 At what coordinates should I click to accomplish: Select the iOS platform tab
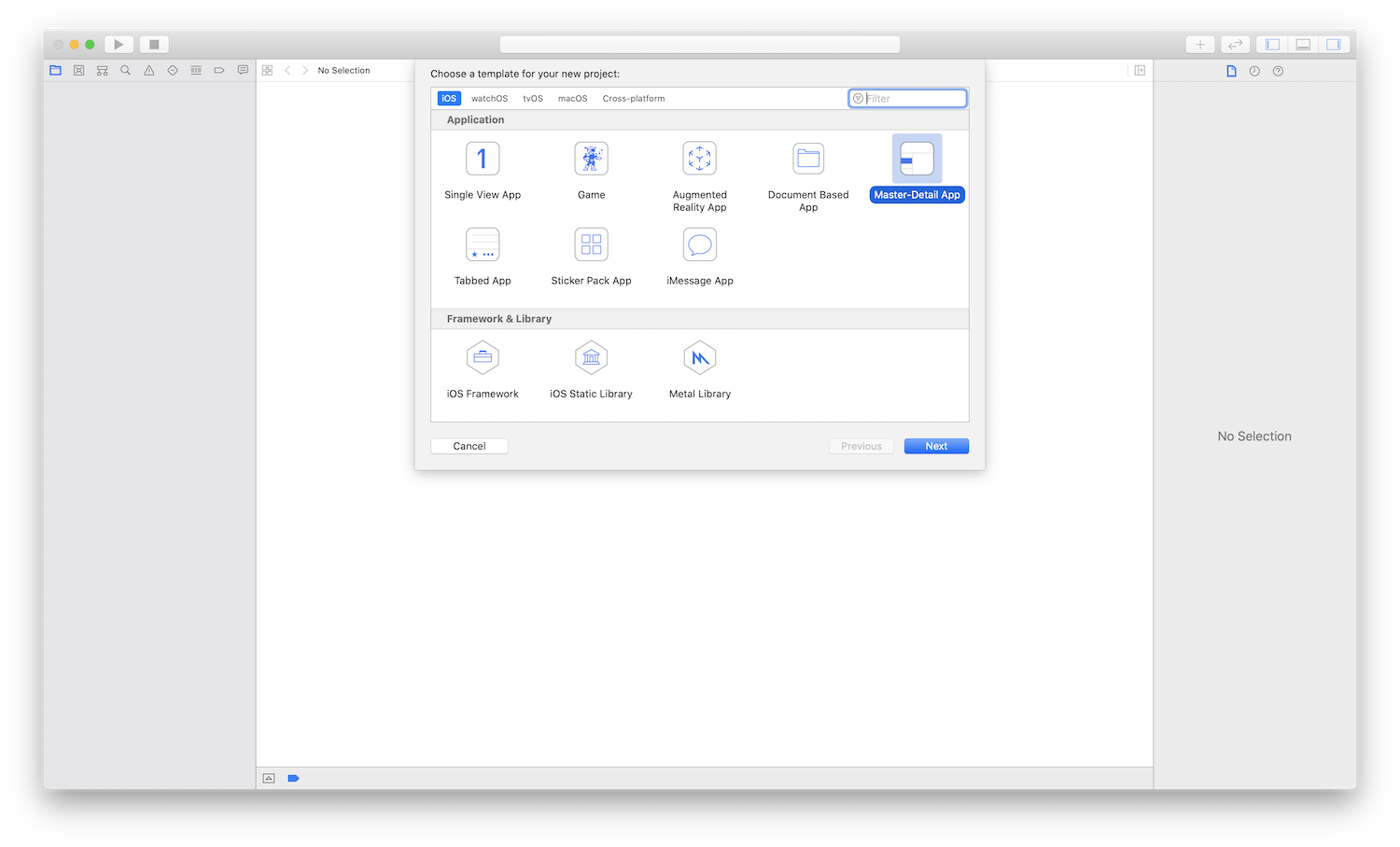pos(449,98)
